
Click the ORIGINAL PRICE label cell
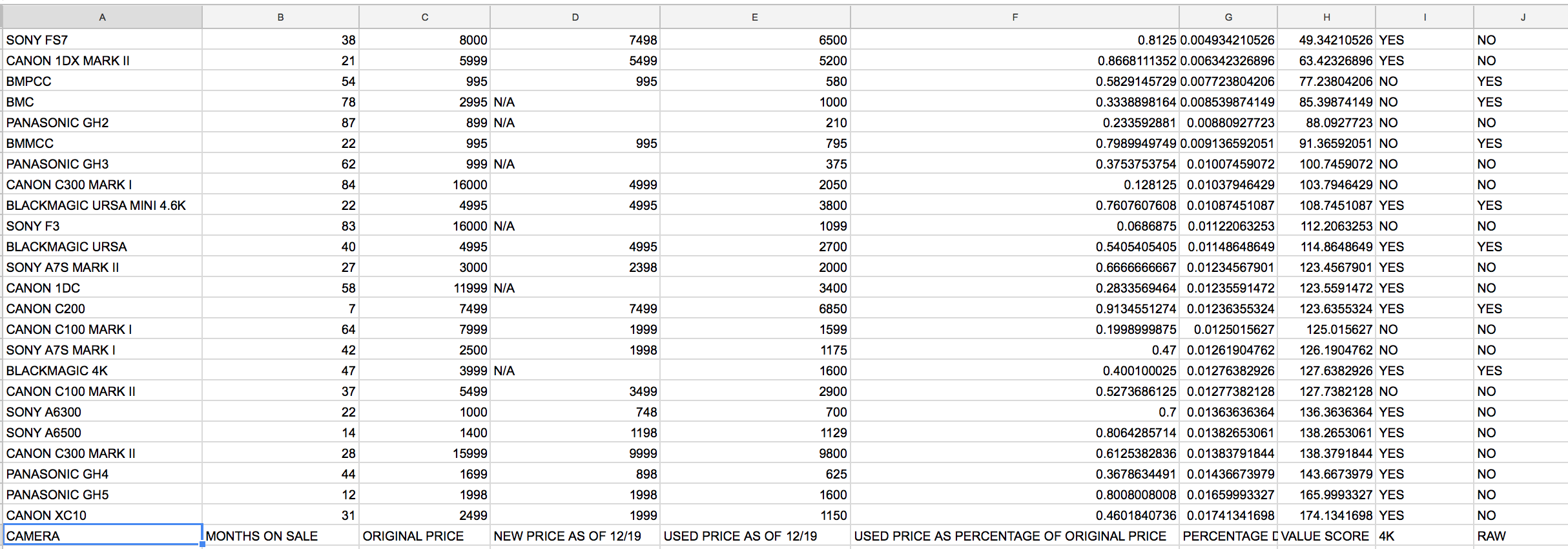pos(424,536)
